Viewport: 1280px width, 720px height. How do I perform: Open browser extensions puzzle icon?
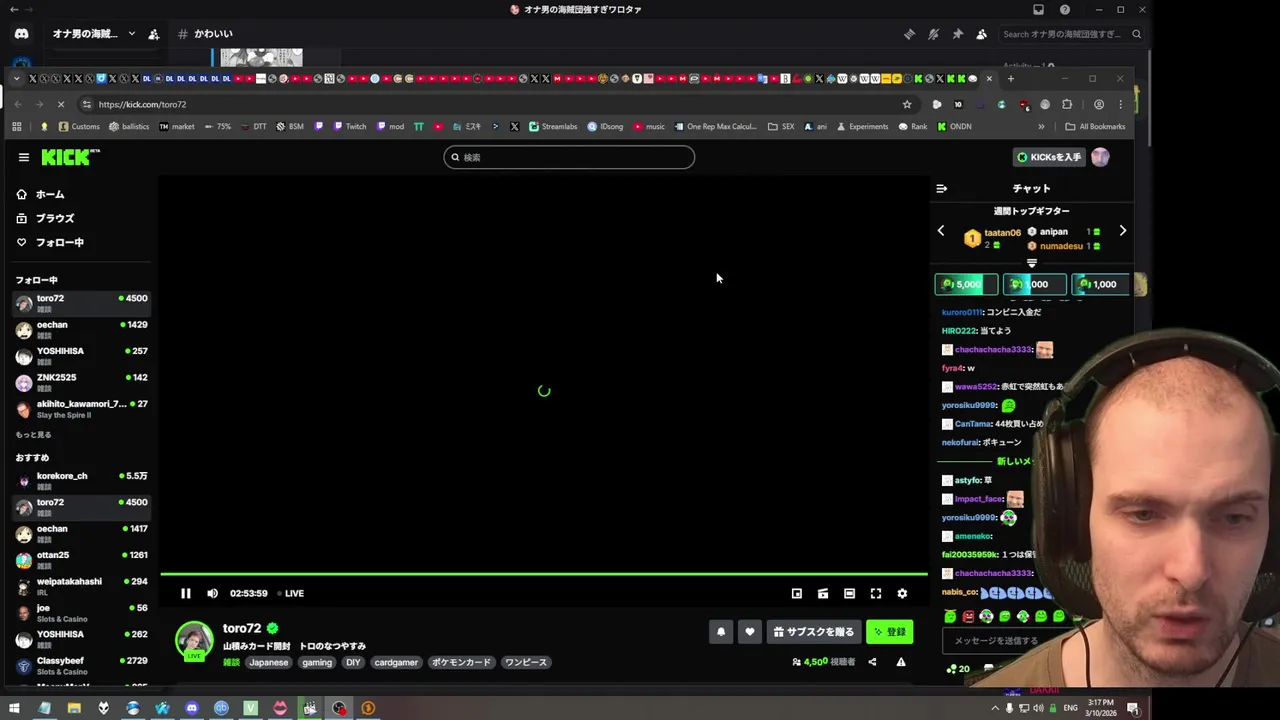coord(1067,104)
